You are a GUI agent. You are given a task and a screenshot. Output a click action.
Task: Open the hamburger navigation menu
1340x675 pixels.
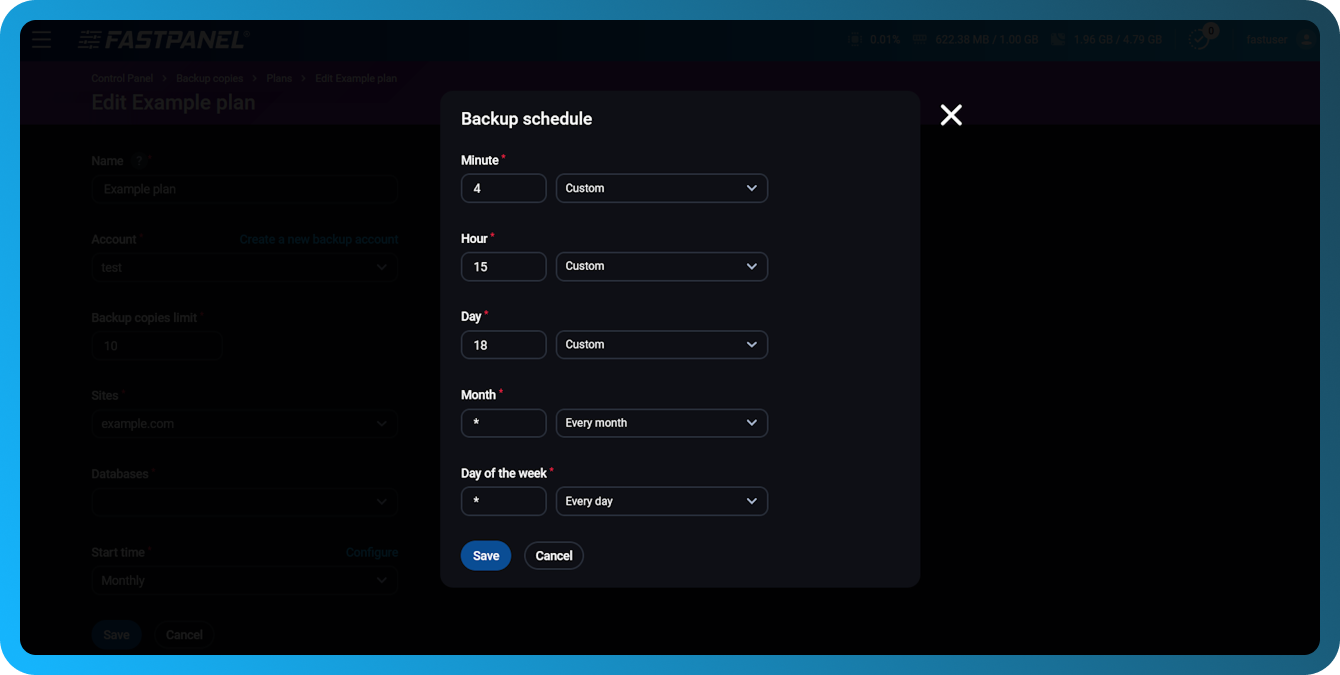41,39
